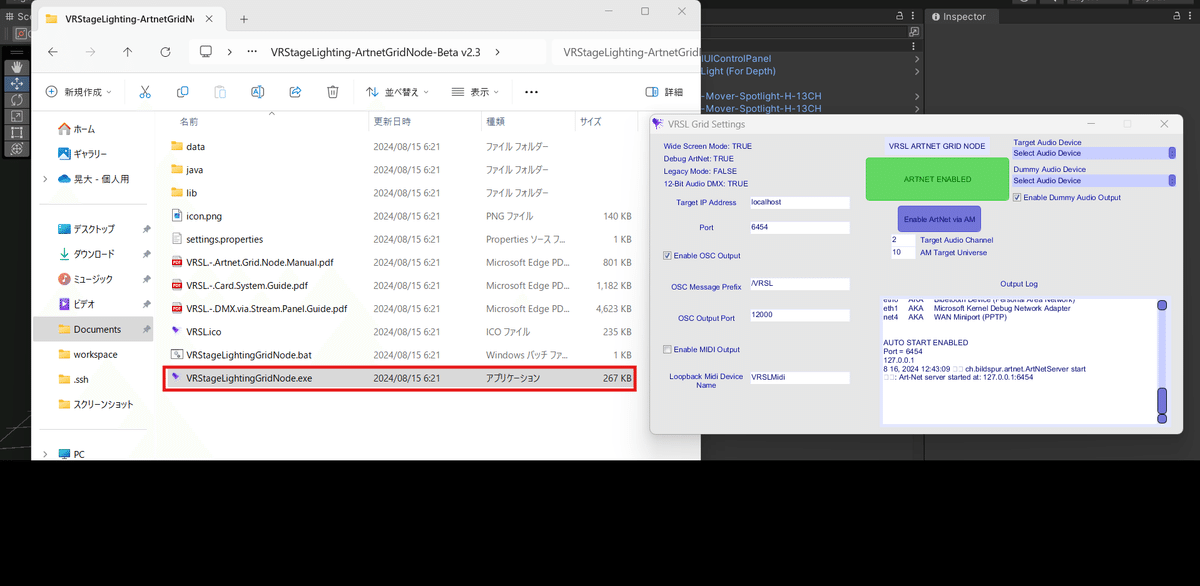The image size is (1200, 586).
Task: Expand breadcrumb chevron after Beta v2.3 folder
Action: tap(499, 52)
